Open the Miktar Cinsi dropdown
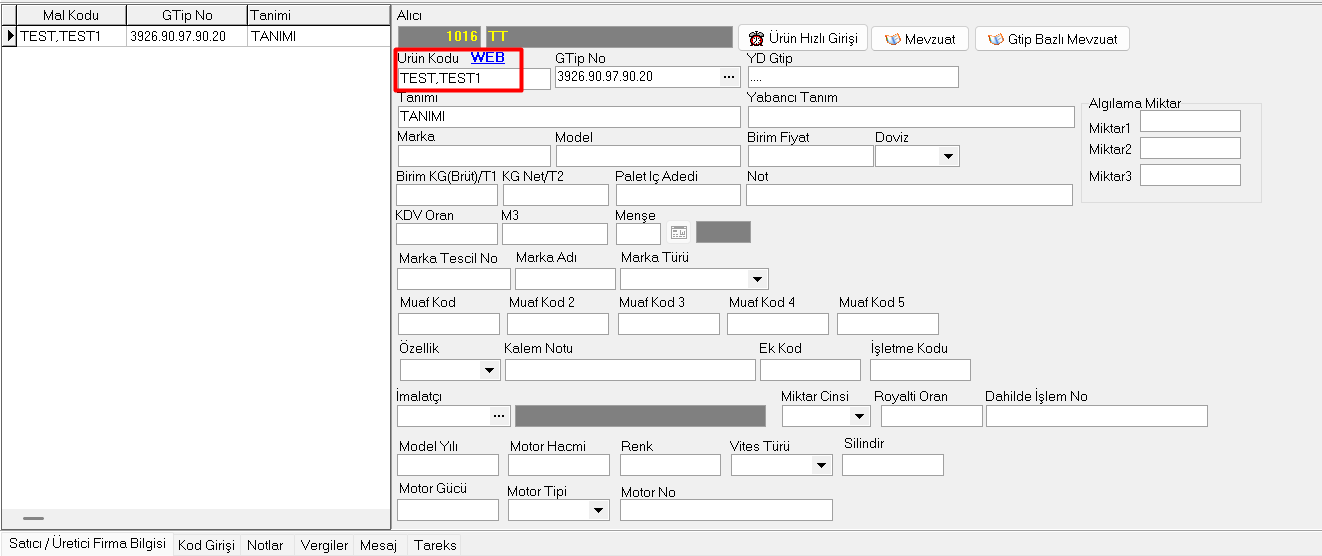 coord(859,416)
